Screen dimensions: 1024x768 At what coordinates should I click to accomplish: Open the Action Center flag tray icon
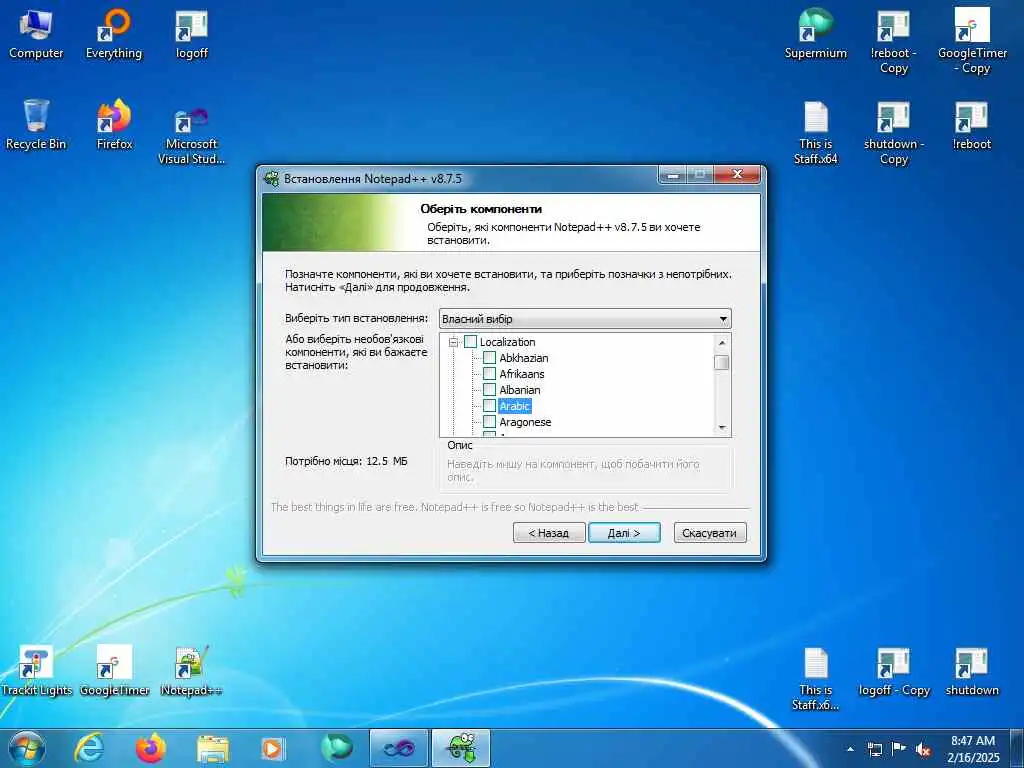pos(899,749)
